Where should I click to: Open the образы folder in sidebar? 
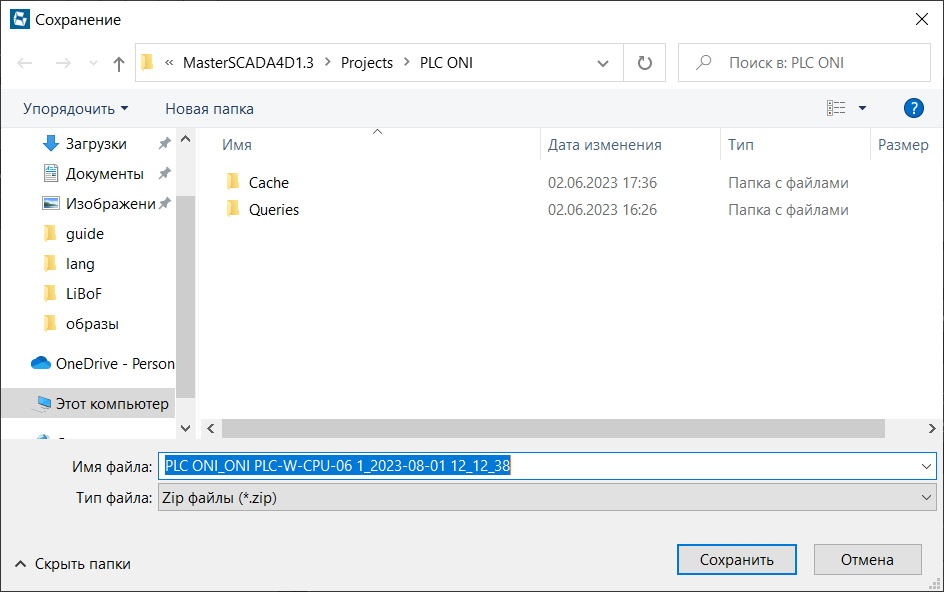tap(92, 324)
